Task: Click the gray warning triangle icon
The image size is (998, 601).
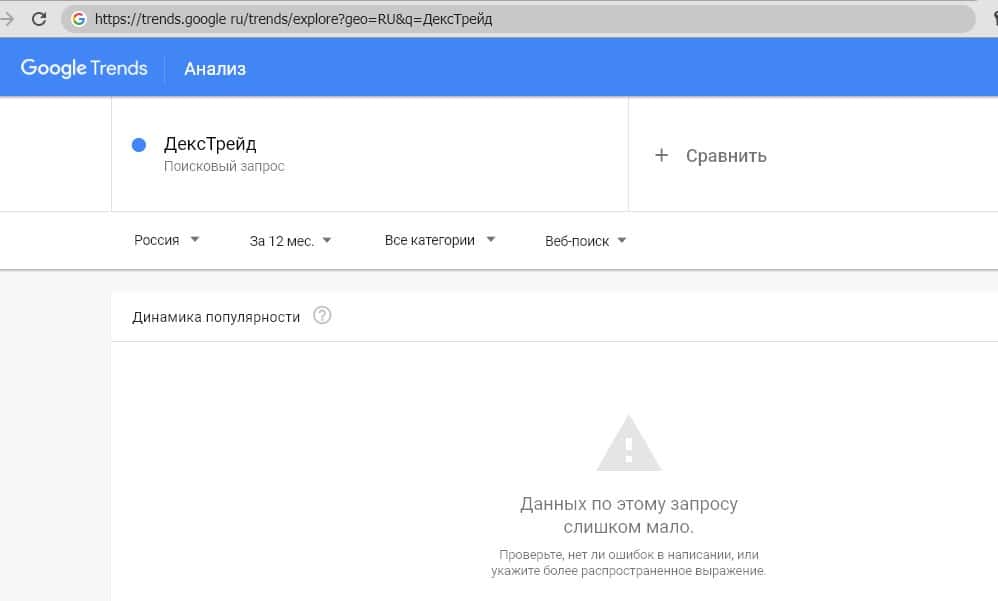Action: pos(628,443)
